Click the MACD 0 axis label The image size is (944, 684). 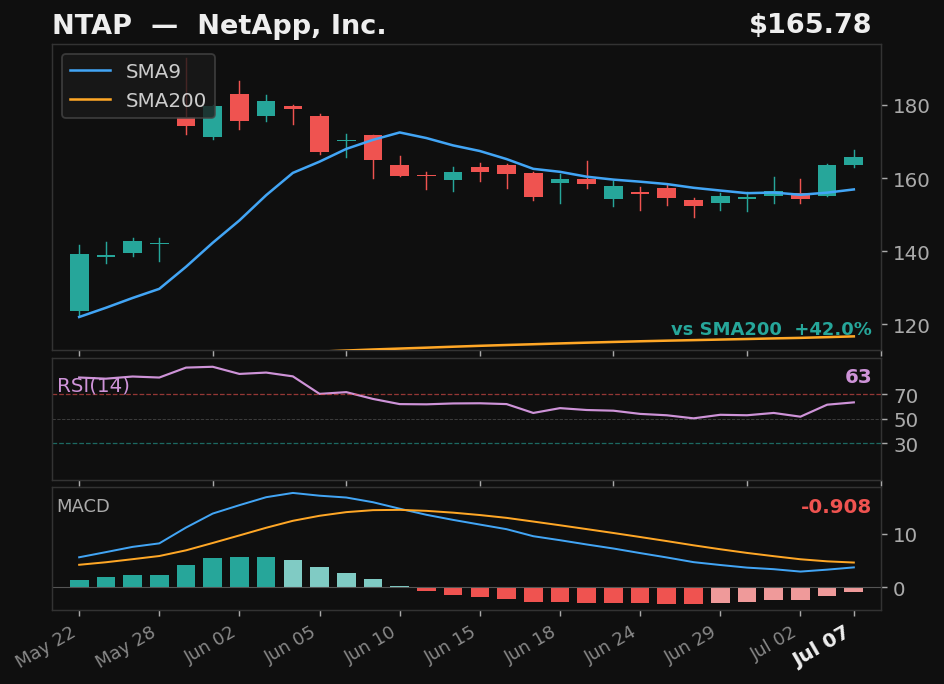pyautogui.click(x=899, y=589)
